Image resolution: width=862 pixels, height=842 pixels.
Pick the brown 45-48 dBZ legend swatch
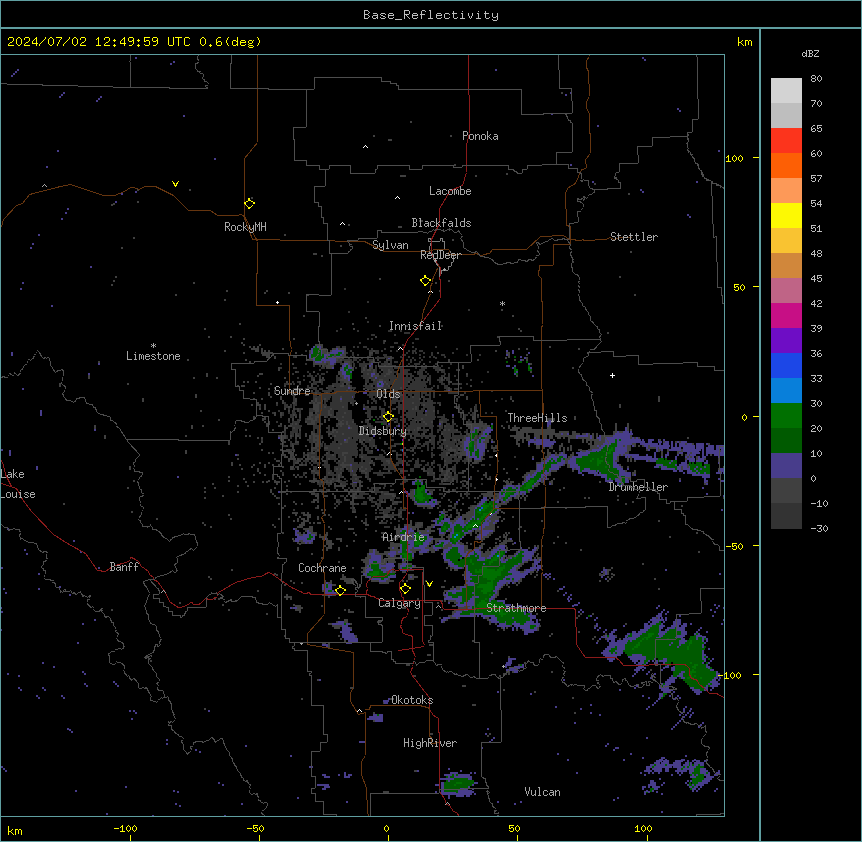tap(786, 265)
